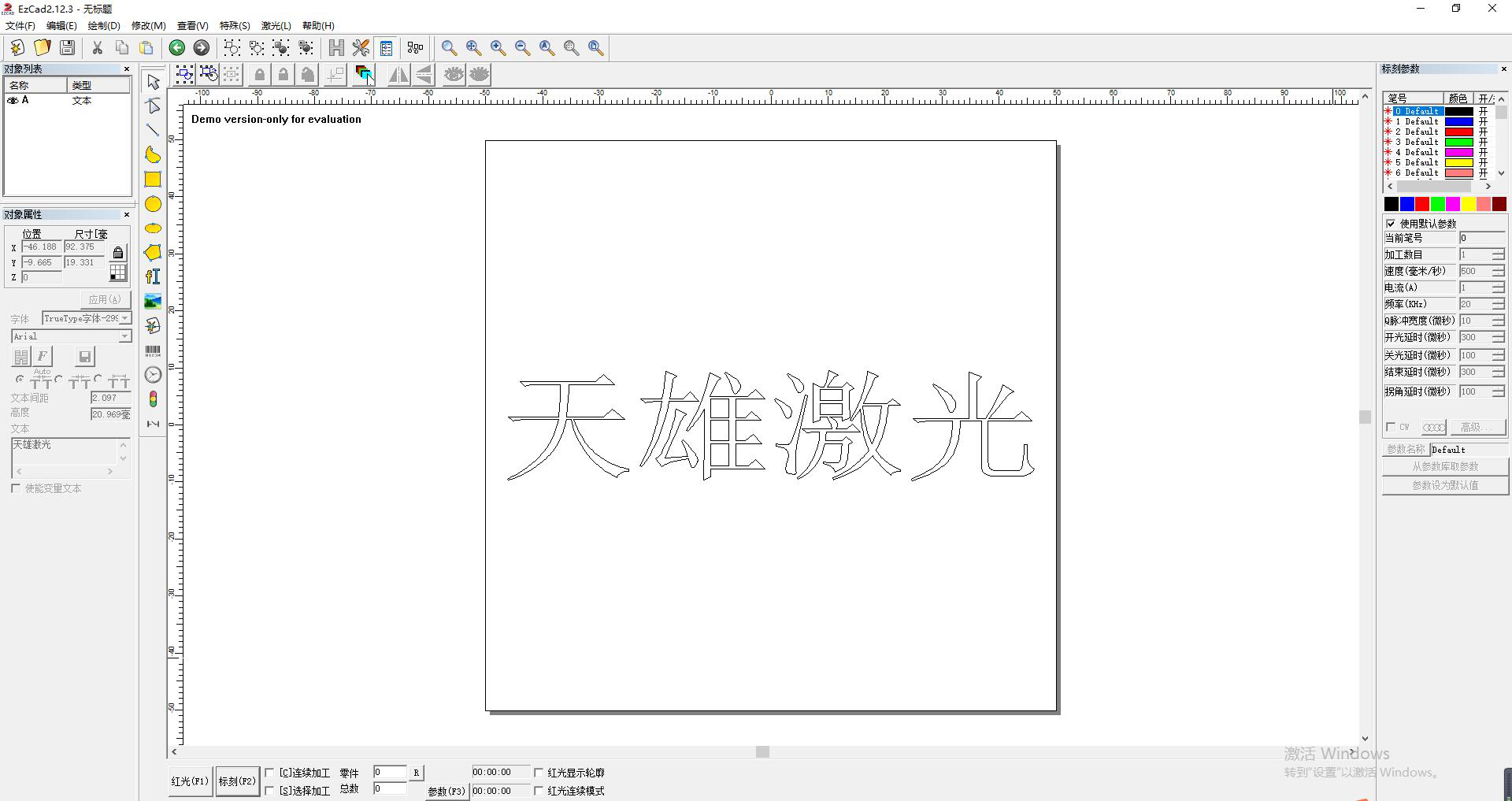Open the TrueType font type dropdown
This screenshot has width=1512, height=801.
pos(124,318)
